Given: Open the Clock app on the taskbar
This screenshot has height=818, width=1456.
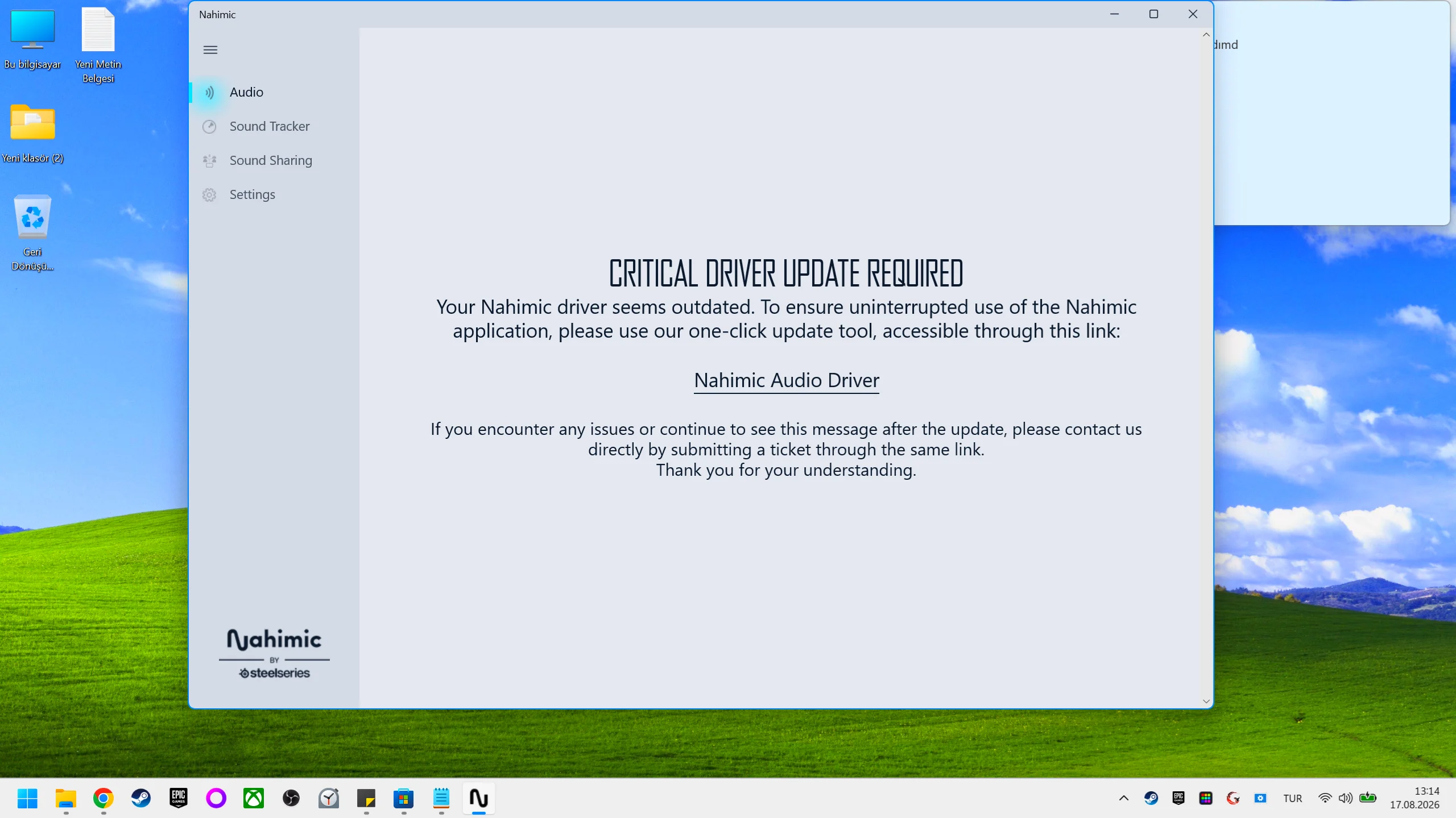Looking at the screenshot, I should pos(329,798).
